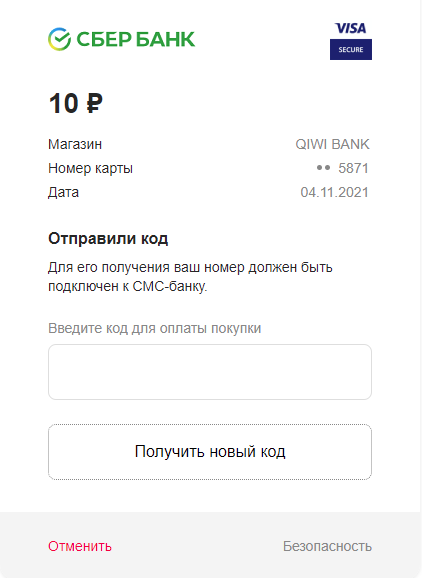Click the Введите код для оплаты покупки label
The width and height of the screenshot is (422, 578).
point(154,328)
